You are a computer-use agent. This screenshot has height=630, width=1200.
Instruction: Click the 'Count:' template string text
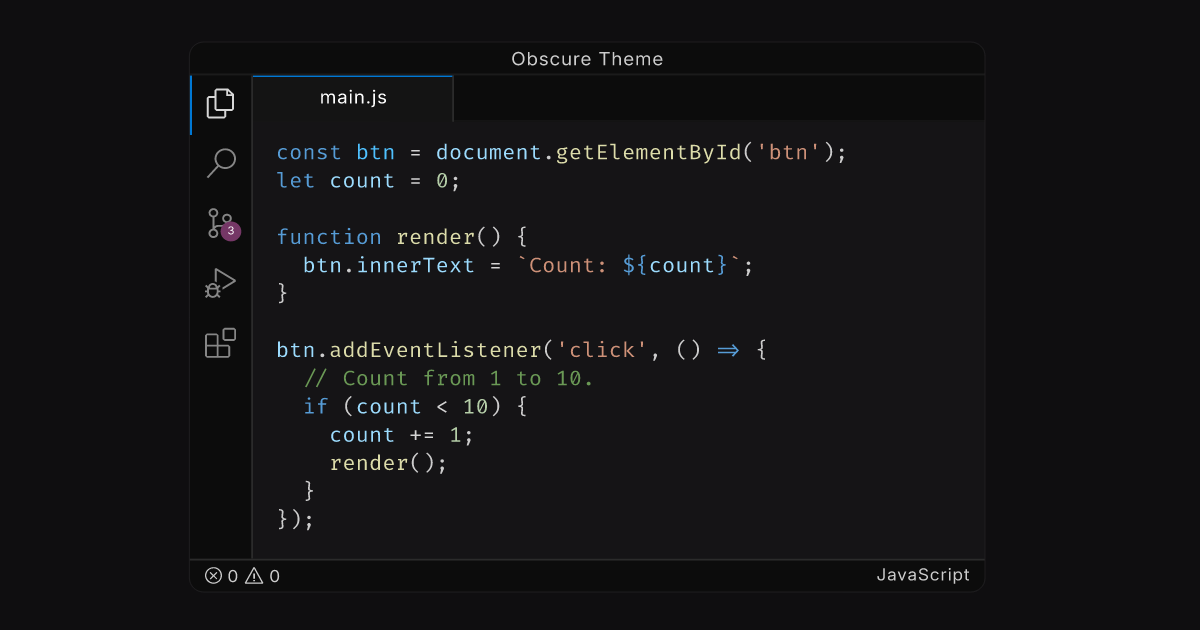pos(569,265)
